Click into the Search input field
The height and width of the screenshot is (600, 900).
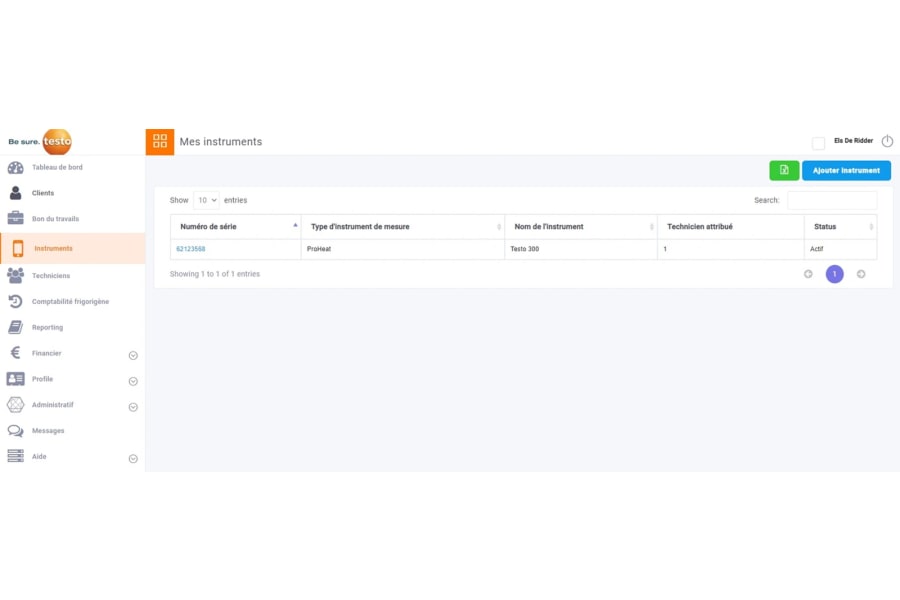coord(831,200)
